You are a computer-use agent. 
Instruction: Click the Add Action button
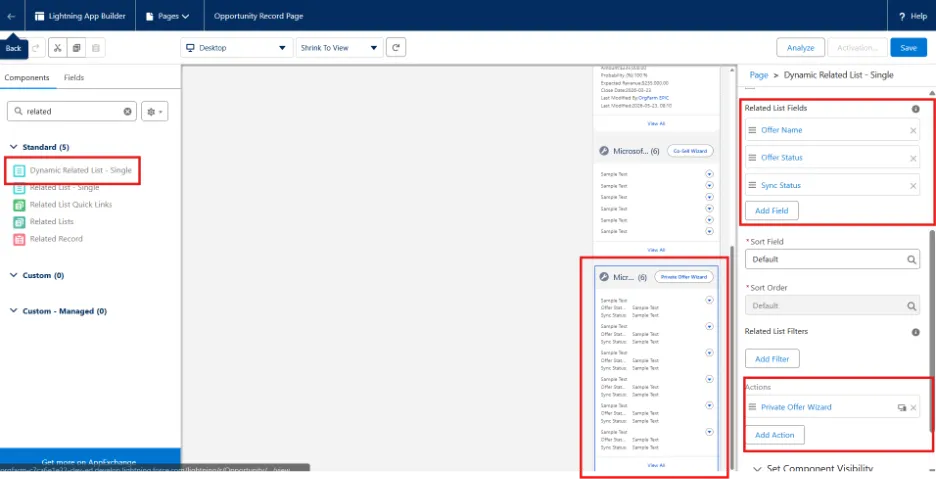pos(774,435)
